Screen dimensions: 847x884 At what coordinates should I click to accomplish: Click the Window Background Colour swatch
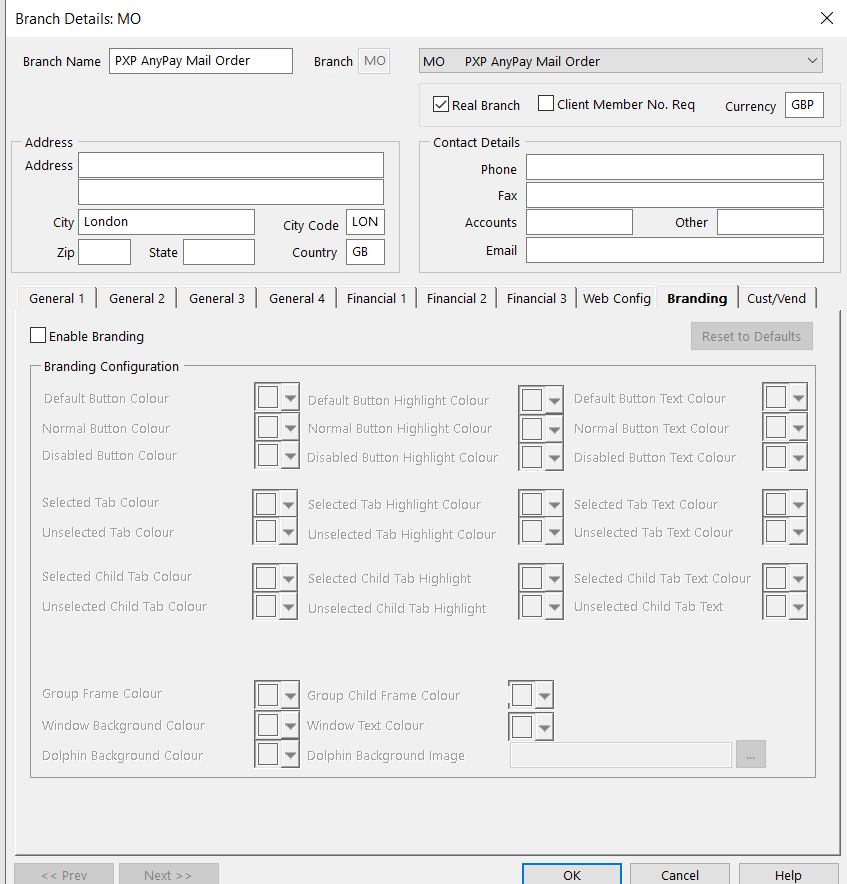[x=268, y=725]
